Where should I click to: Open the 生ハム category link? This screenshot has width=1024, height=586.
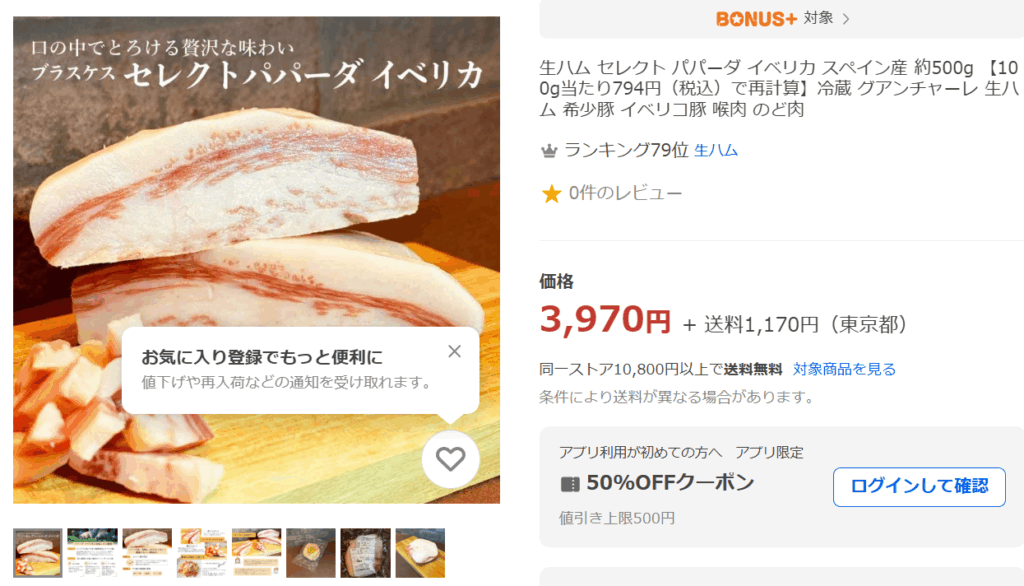click(716, 151)
